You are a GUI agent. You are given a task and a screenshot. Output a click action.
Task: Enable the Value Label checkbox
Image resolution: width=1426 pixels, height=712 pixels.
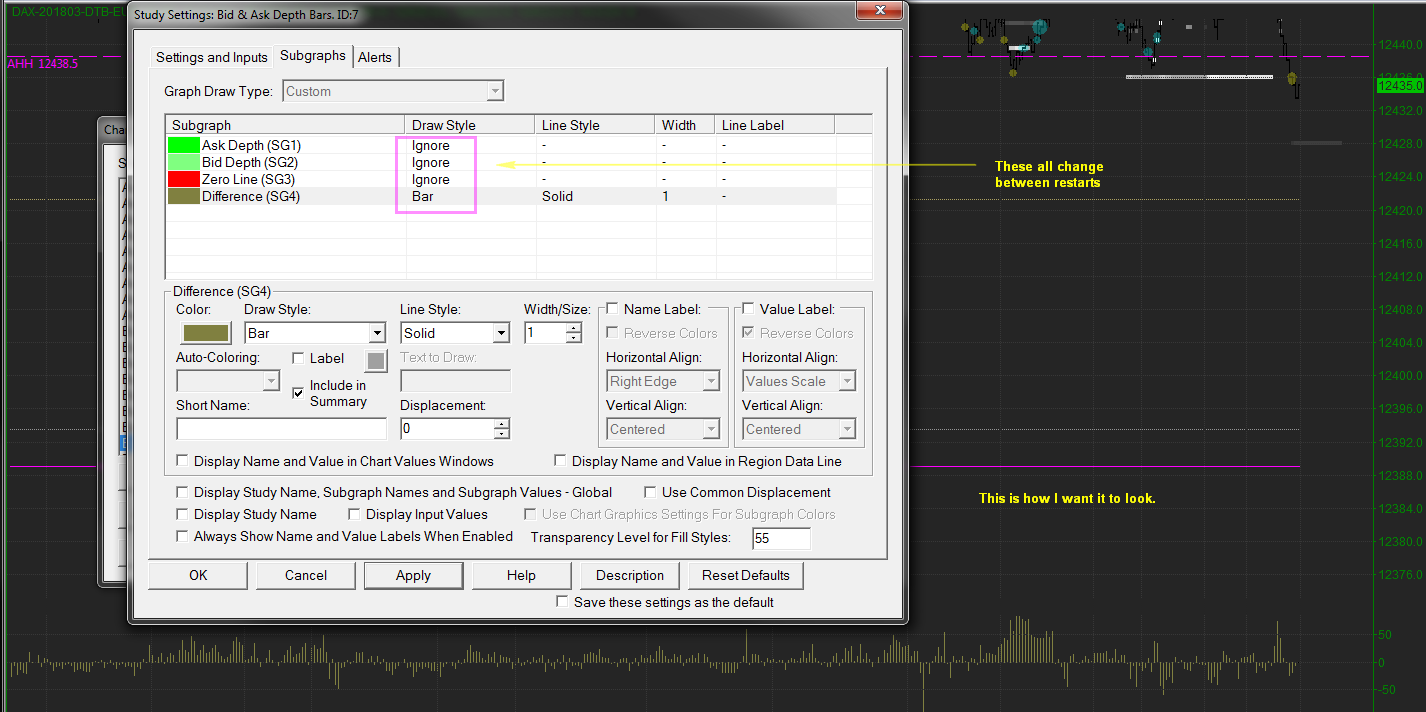(x=749, y=310)
